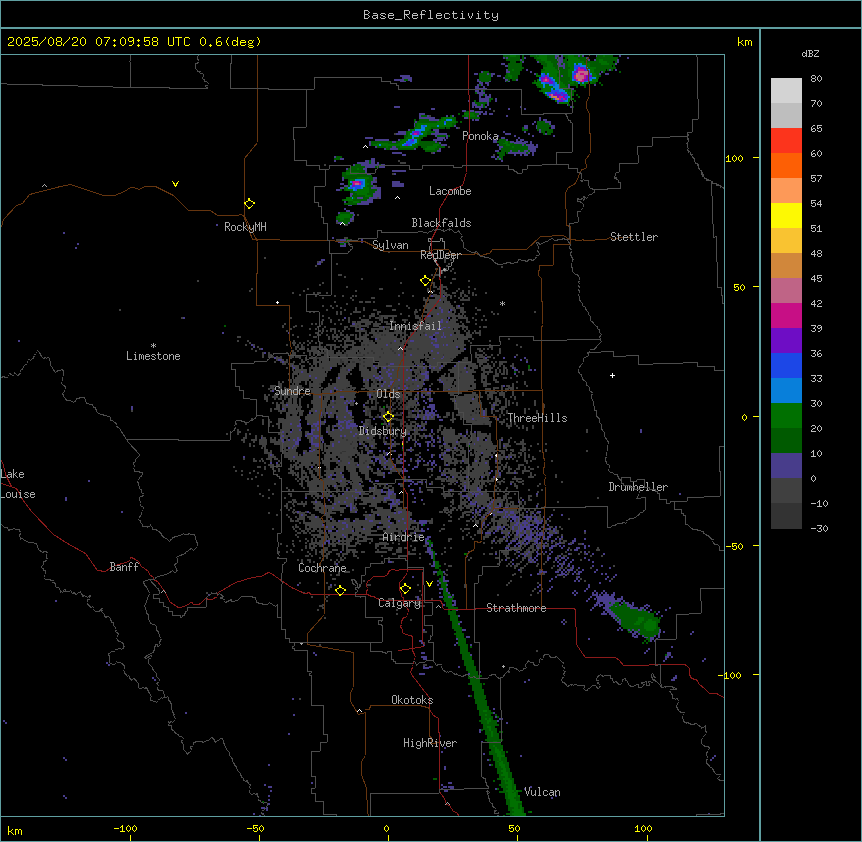Click the Base_Reflectivity title
862x842 pixels.
point(431,15)
